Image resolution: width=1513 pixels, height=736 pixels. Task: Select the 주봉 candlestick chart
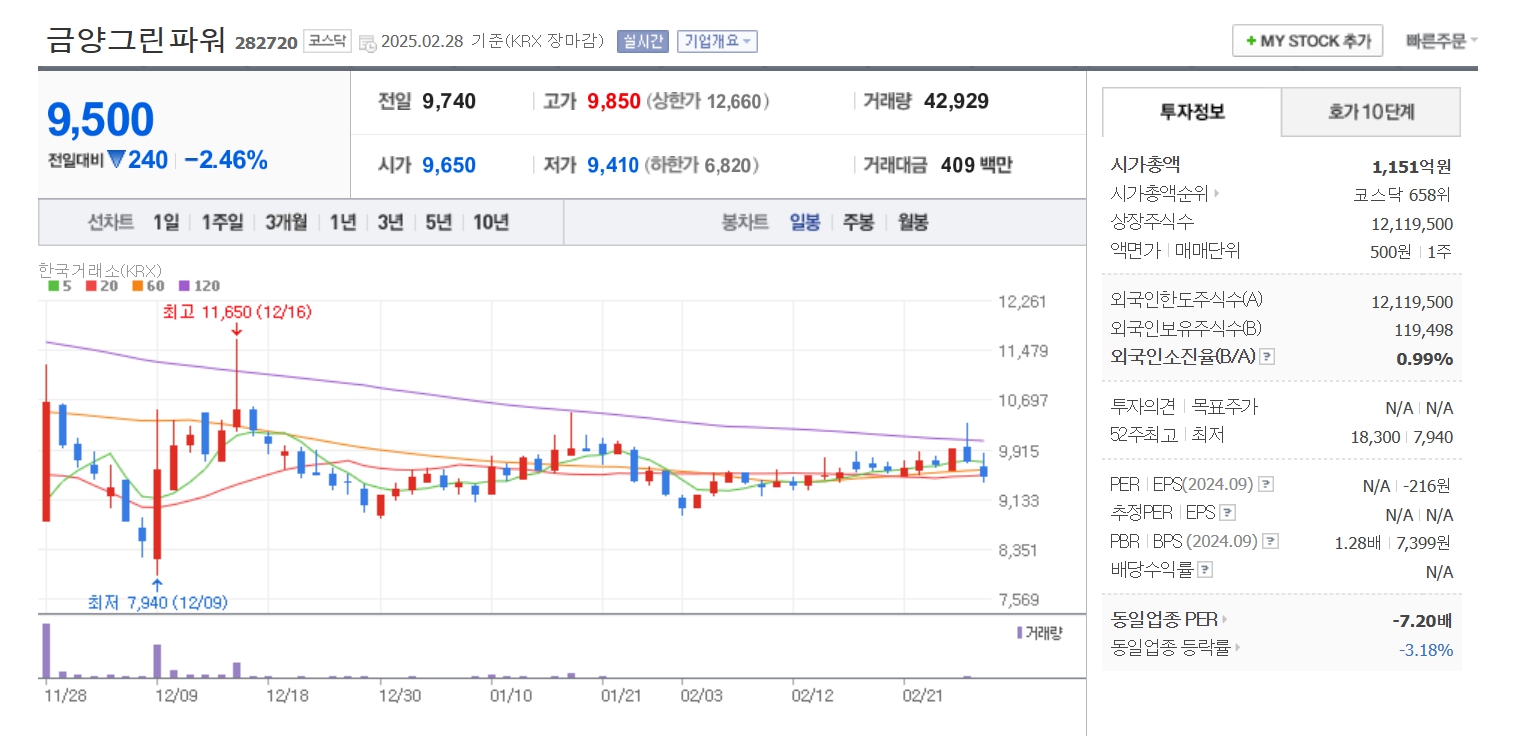pyautogui.click(x=858, y=222)
